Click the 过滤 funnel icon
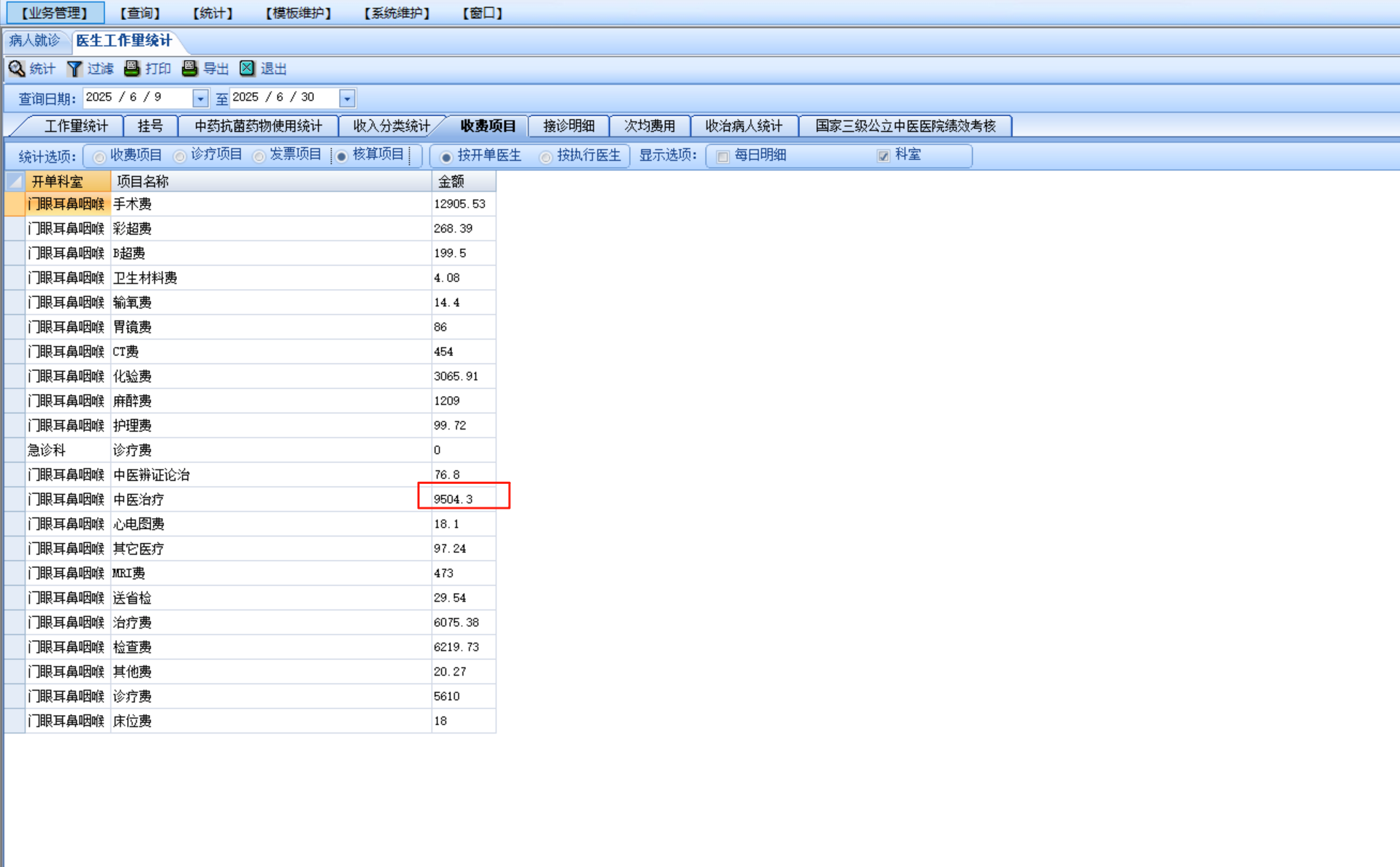This screenshot has width=1400, height=867. point(74,69)
